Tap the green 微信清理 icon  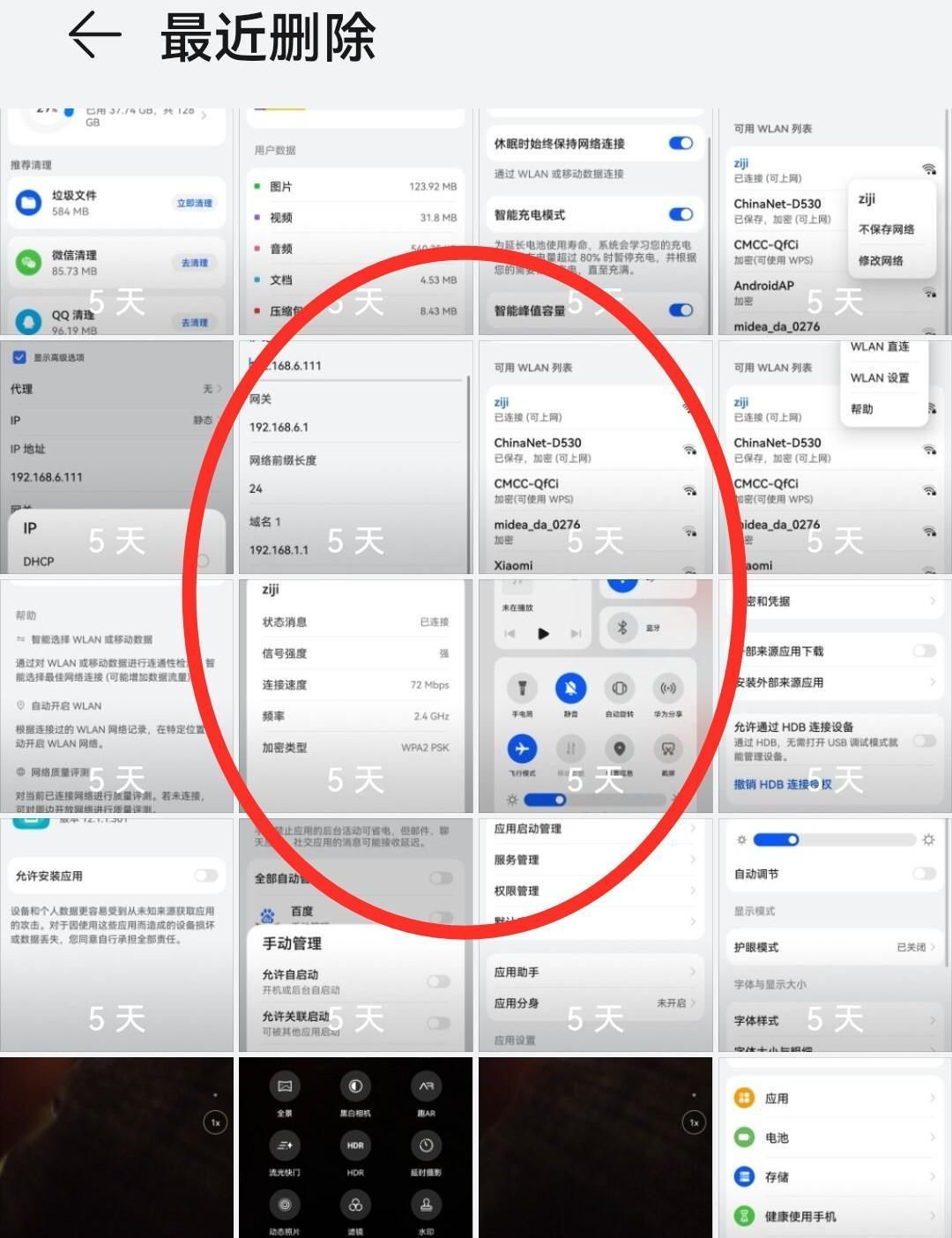(28, 262)
